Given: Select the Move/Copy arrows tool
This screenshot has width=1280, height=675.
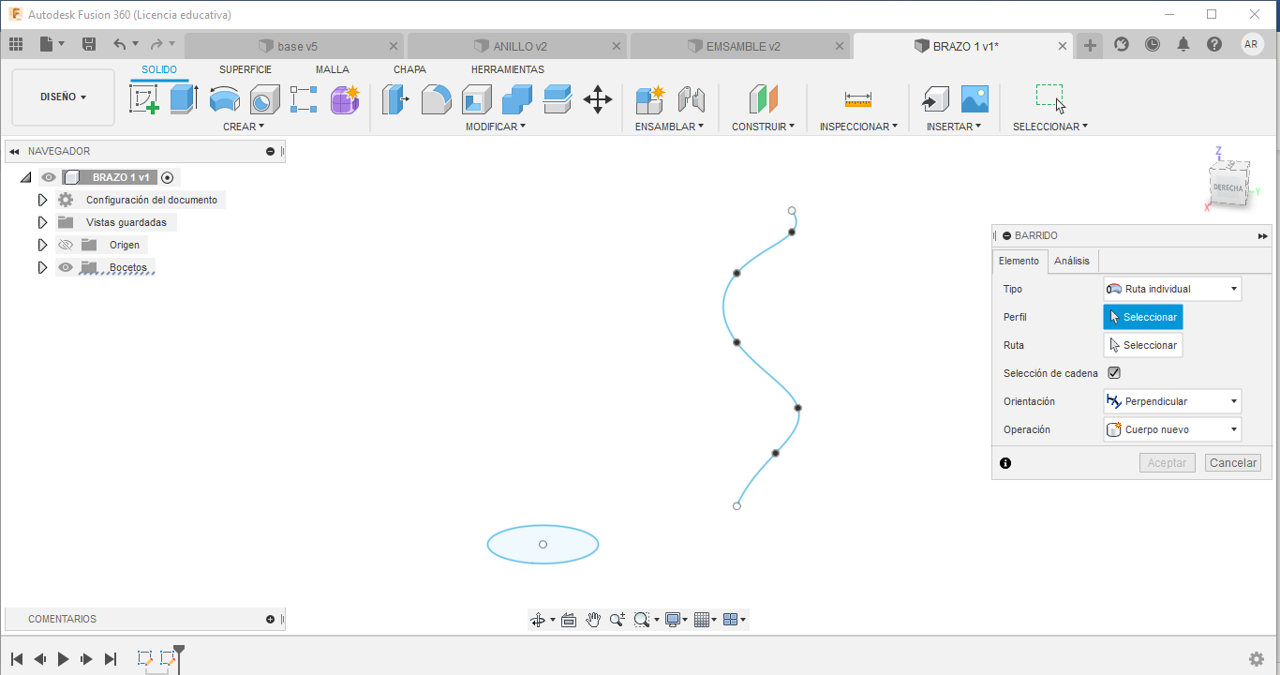Looking at the screenshot, I should pyautogui.click(x=597, y=99).
